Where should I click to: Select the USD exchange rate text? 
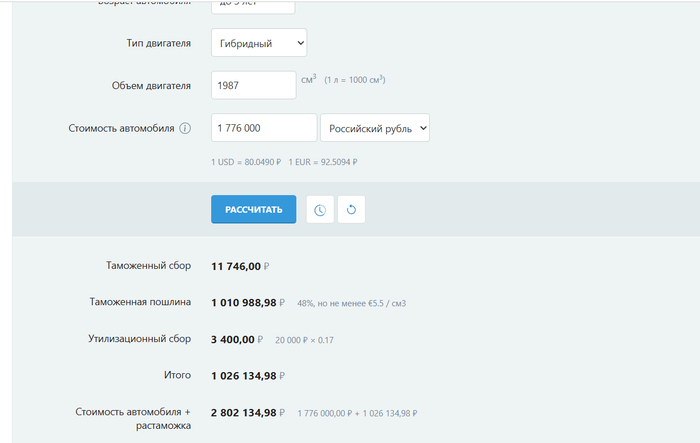click(x=246, y=162)
